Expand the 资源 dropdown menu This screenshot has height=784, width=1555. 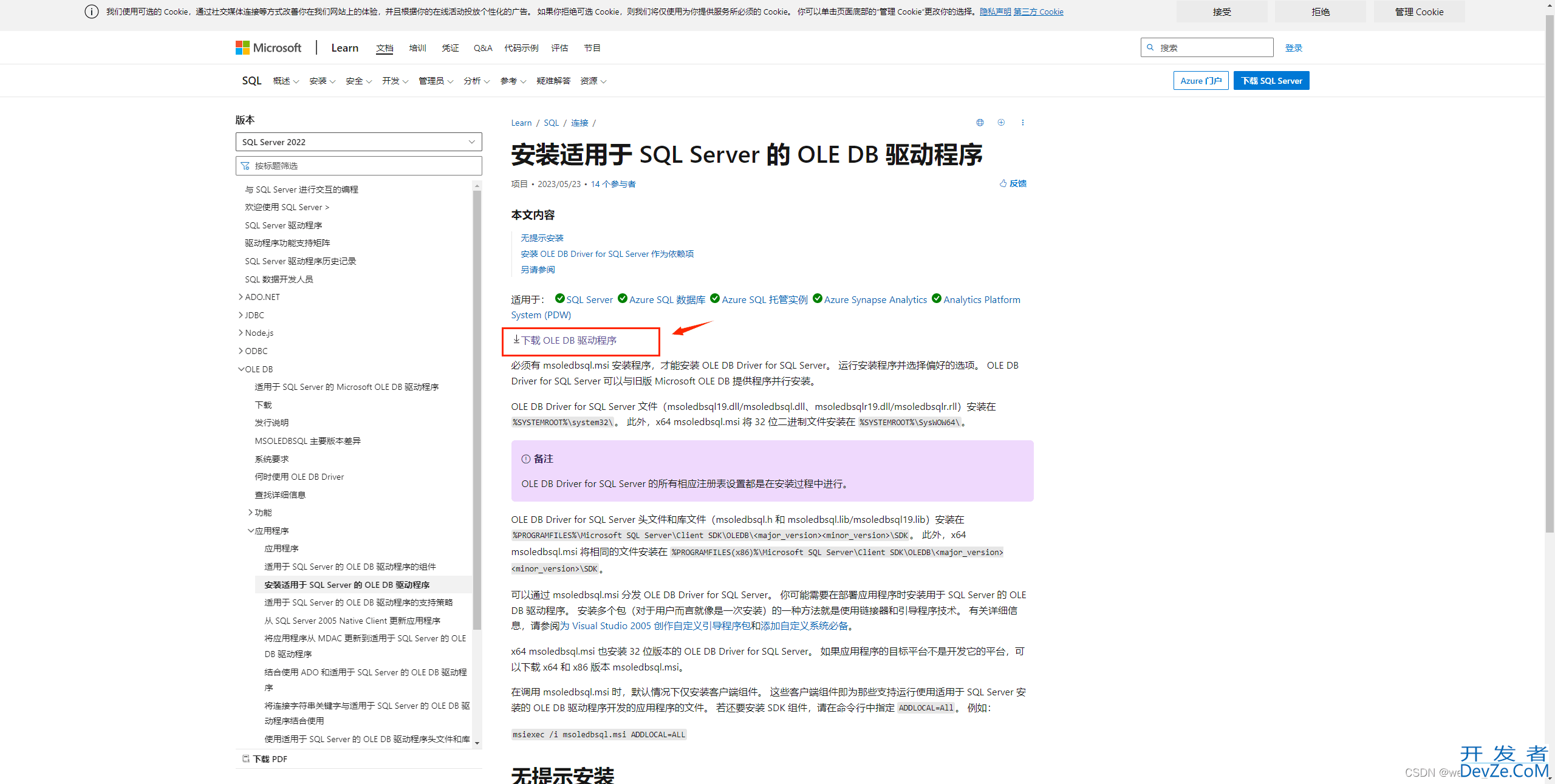coord(593,81)
